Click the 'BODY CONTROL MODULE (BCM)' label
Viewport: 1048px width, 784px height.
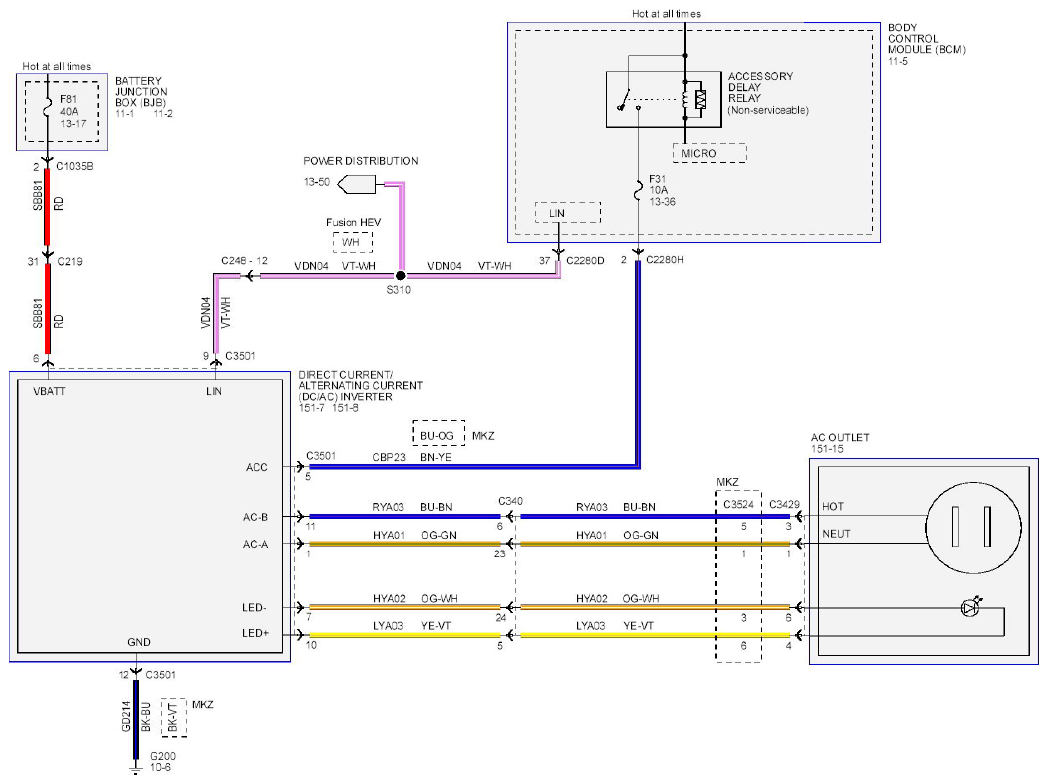(926, 39)
